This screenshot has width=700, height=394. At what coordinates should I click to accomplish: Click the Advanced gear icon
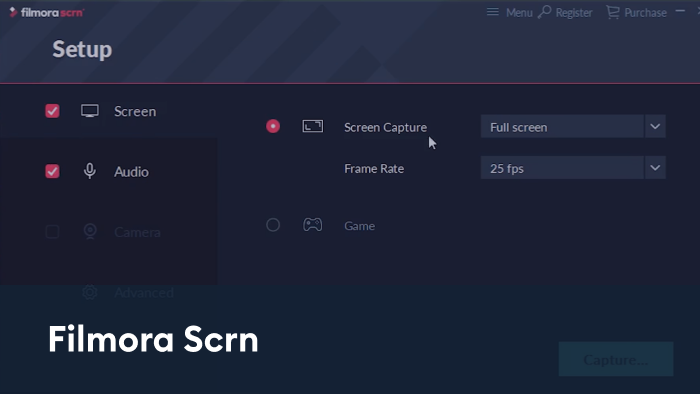tap(90, 292)
